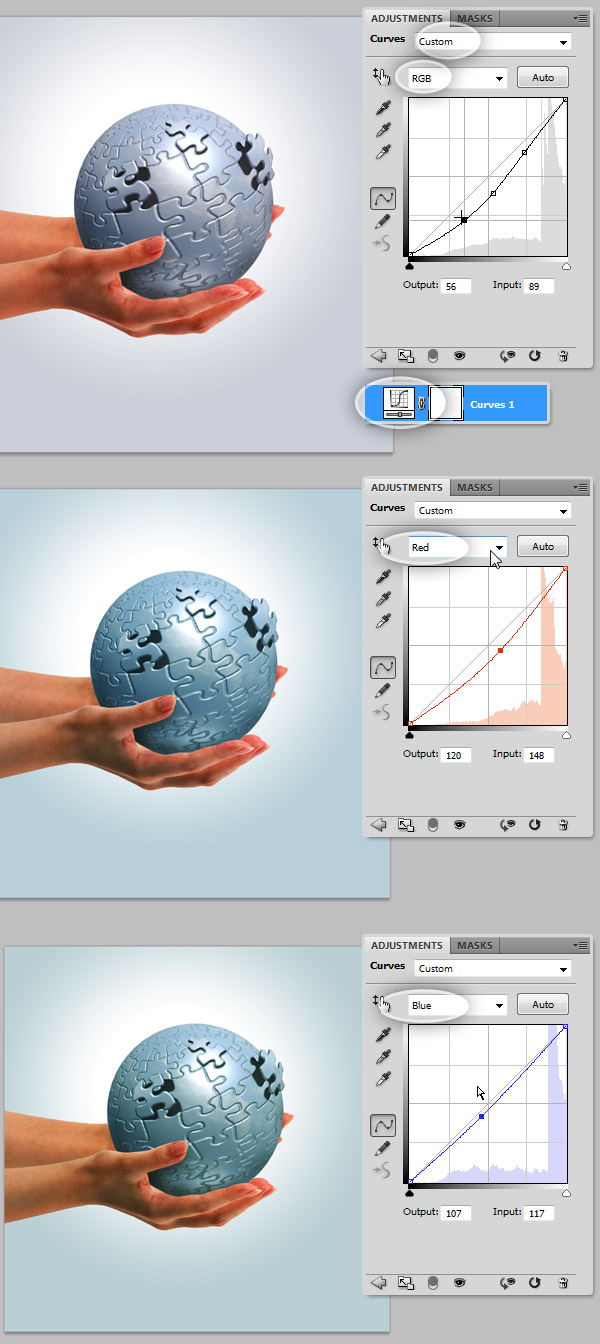Viewport: 600px width, 1344px height.
Task: Select the black point eyedropper in the RGB panel
Action: pos(383,108)
